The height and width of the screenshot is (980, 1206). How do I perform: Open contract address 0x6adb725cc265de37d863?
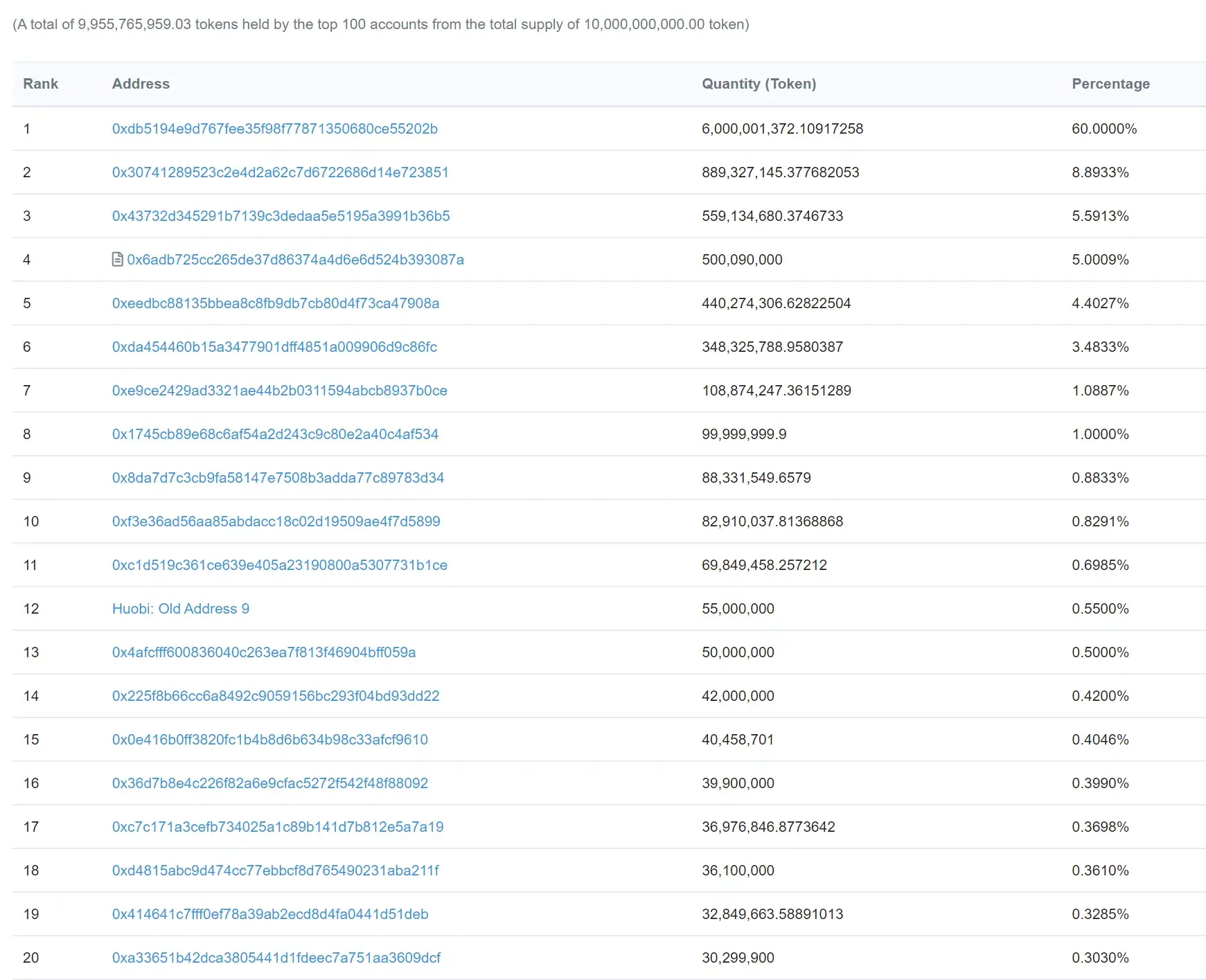pos(296,260)
